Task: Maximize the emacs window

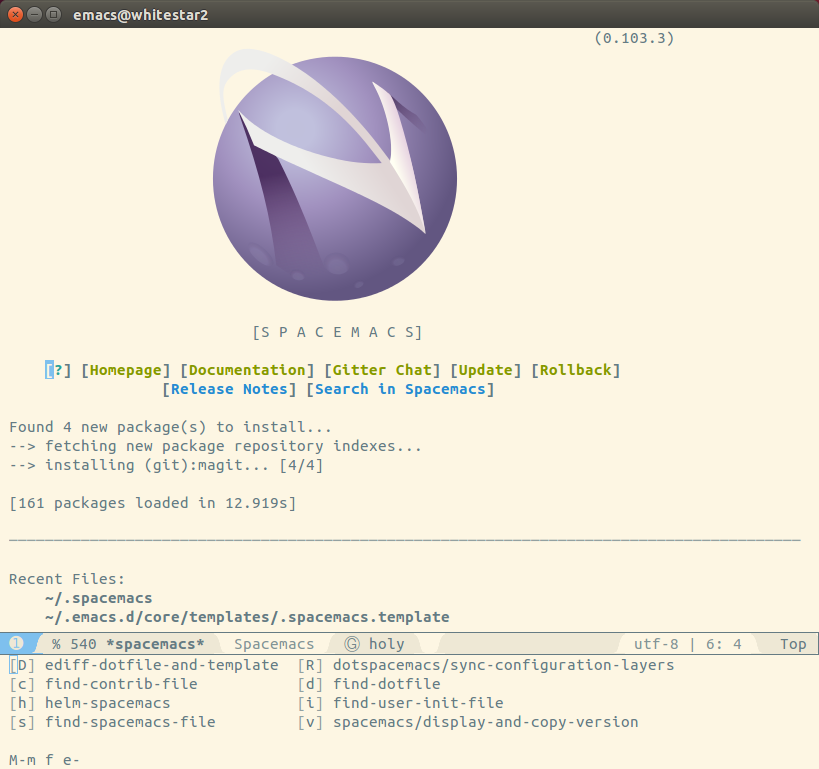Action: pyautogui.click(x=53, y=14)
